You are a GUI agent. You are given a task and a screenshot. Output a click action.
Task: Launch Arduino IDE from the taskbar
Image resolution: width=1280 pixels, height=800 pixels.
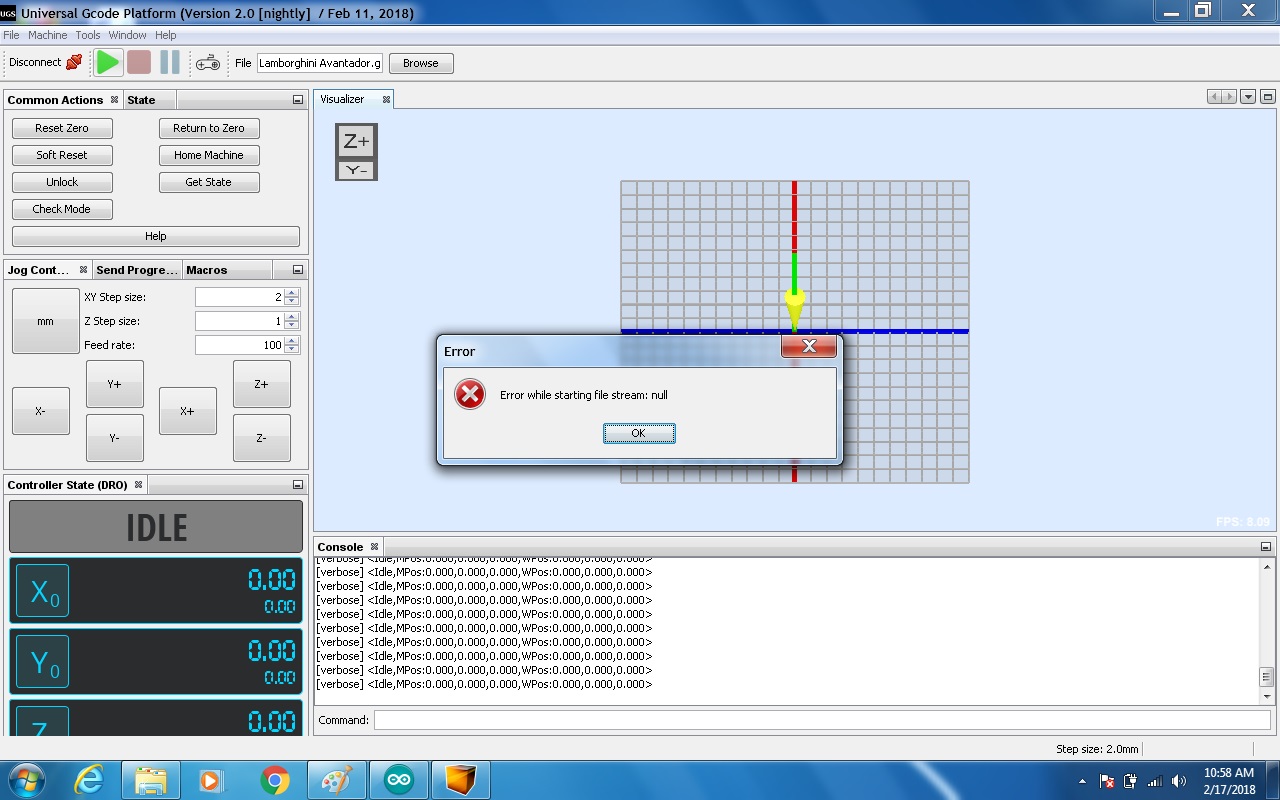pos(397,778)
